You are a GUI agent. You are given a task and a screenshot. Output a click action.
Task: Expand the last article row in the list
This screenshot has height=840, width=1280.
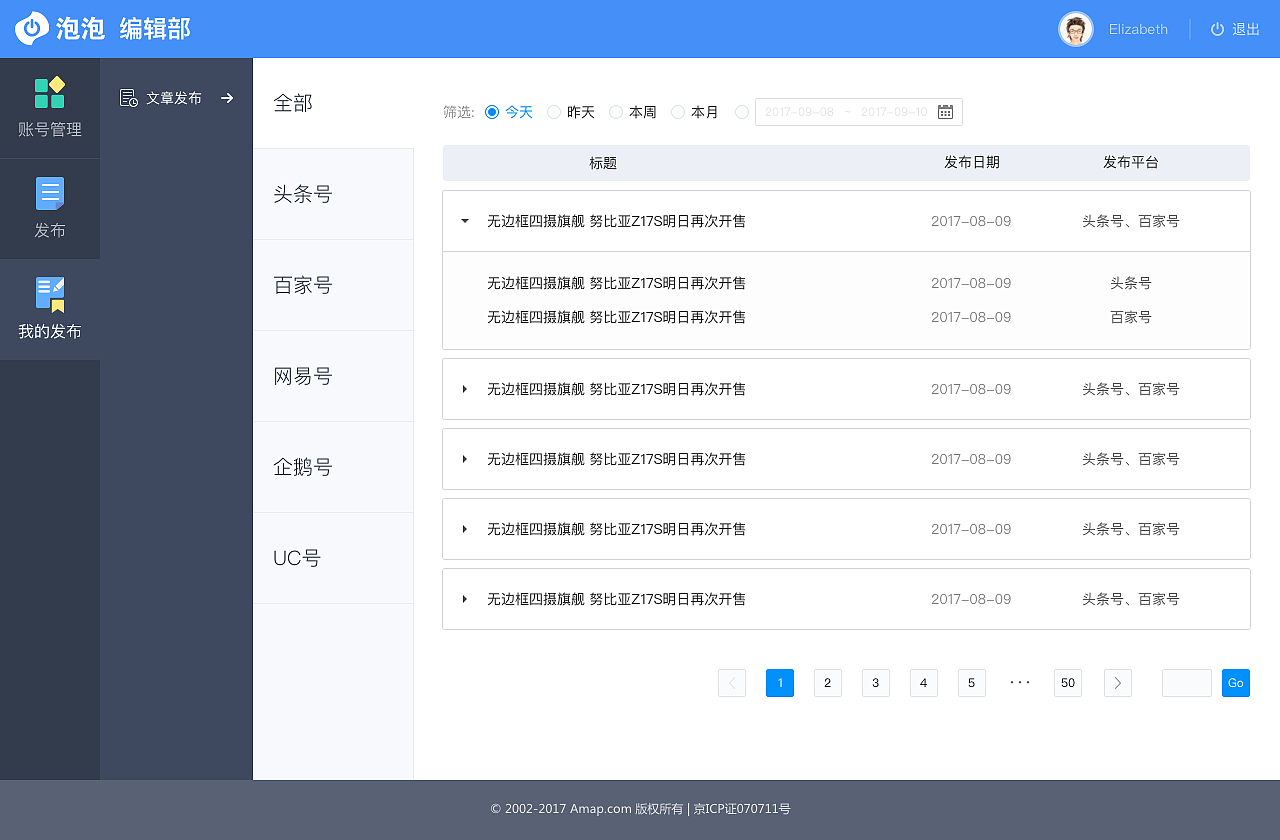coord(463,599)
